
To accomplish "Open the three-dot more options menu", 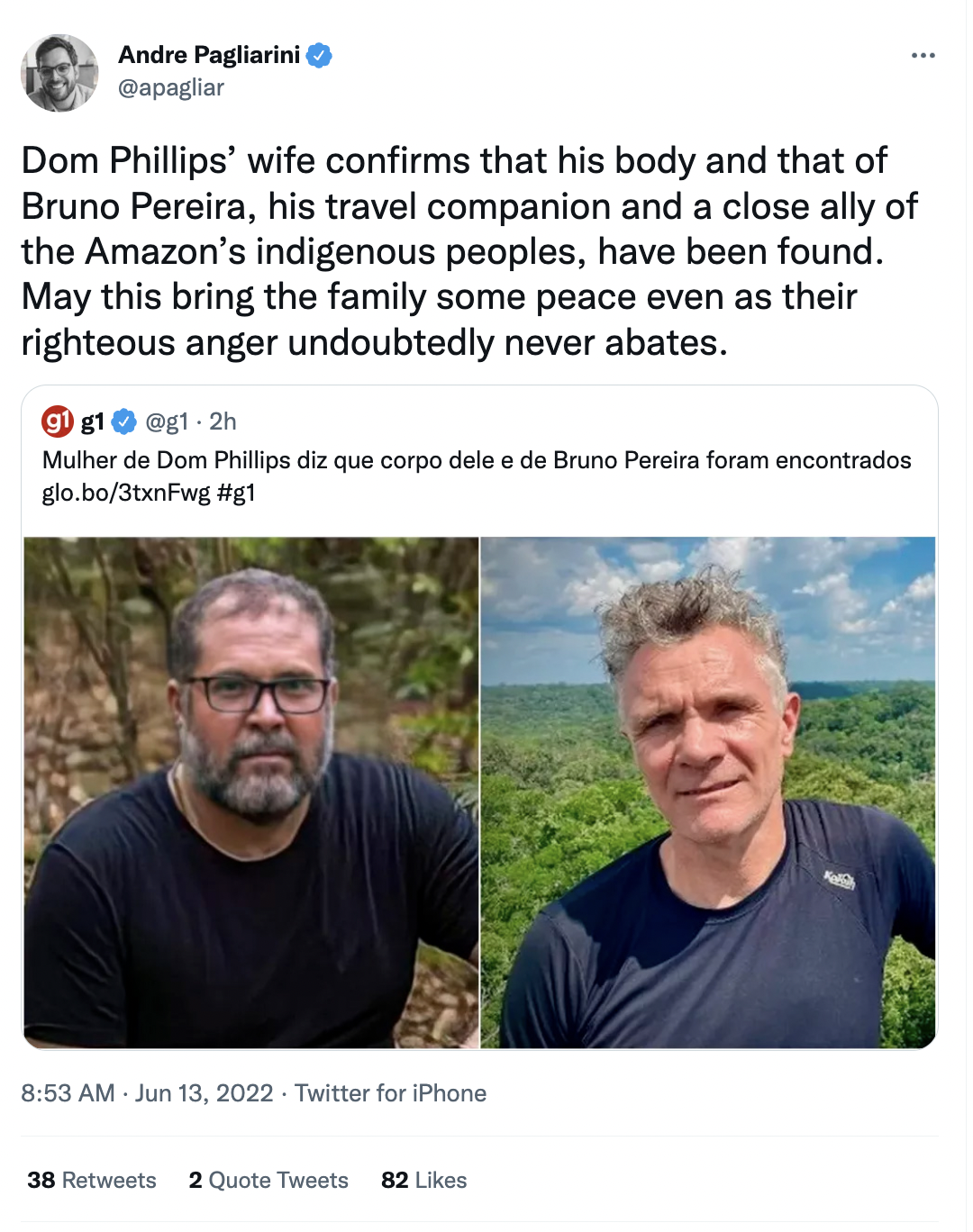I will pyautogui.click(x=923, y=56).
